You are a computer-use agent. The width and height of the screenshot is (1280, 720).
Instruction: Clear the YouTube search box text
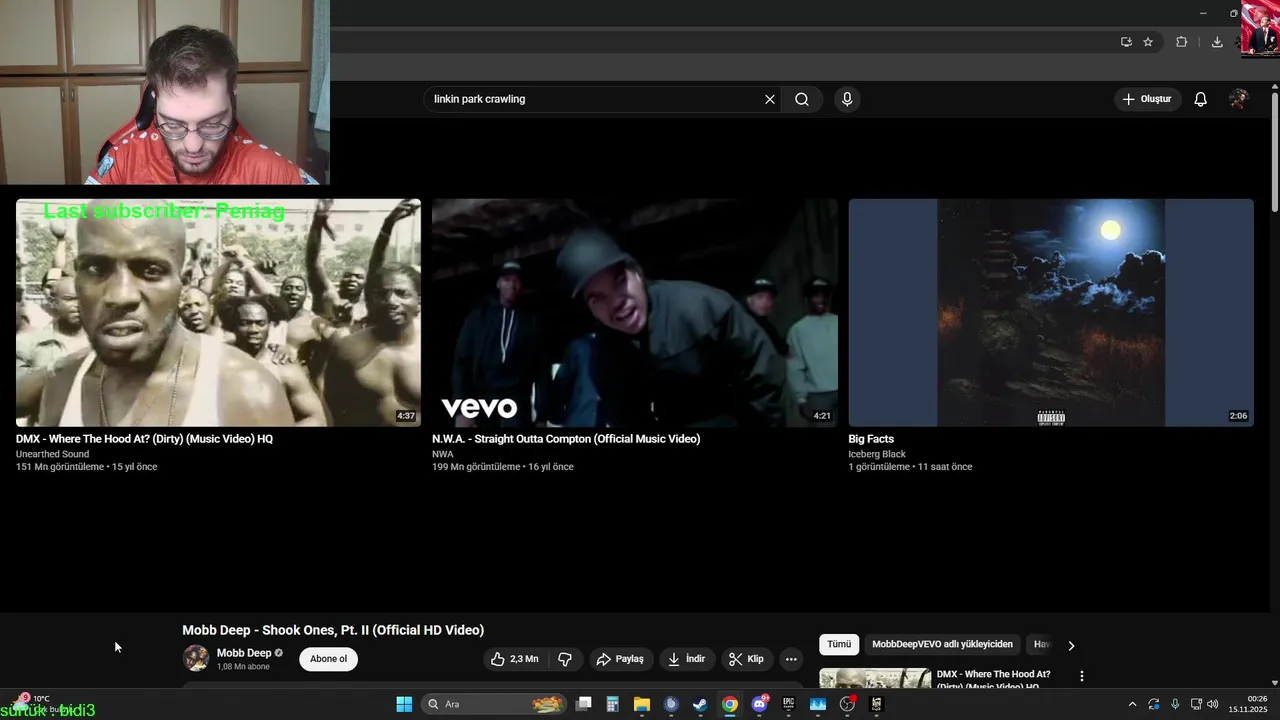click(x=770, y=99)
